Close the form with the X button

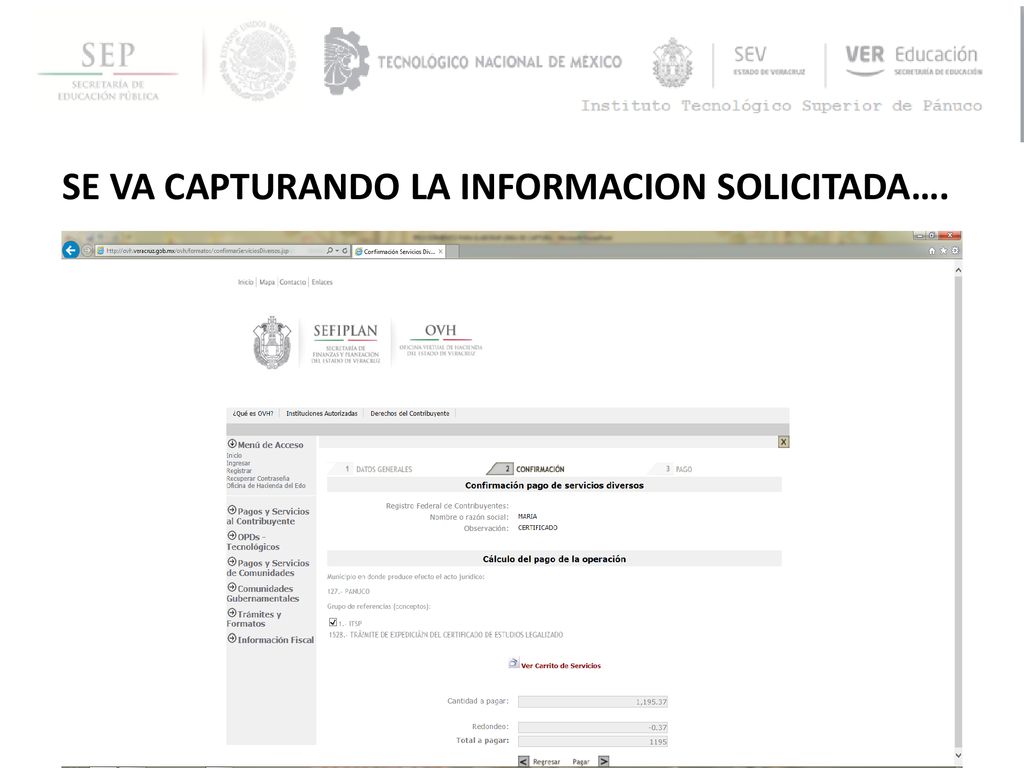(x=784, y=442)
